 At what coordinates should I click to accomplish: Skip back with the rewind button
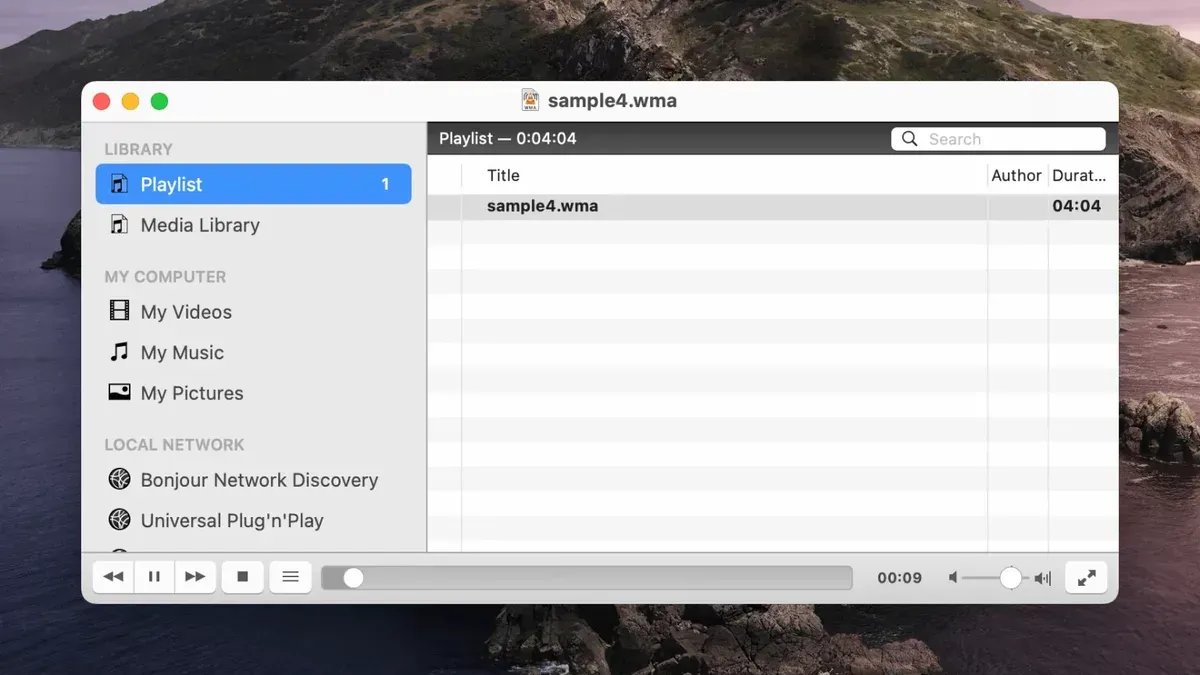pos(114,577)
